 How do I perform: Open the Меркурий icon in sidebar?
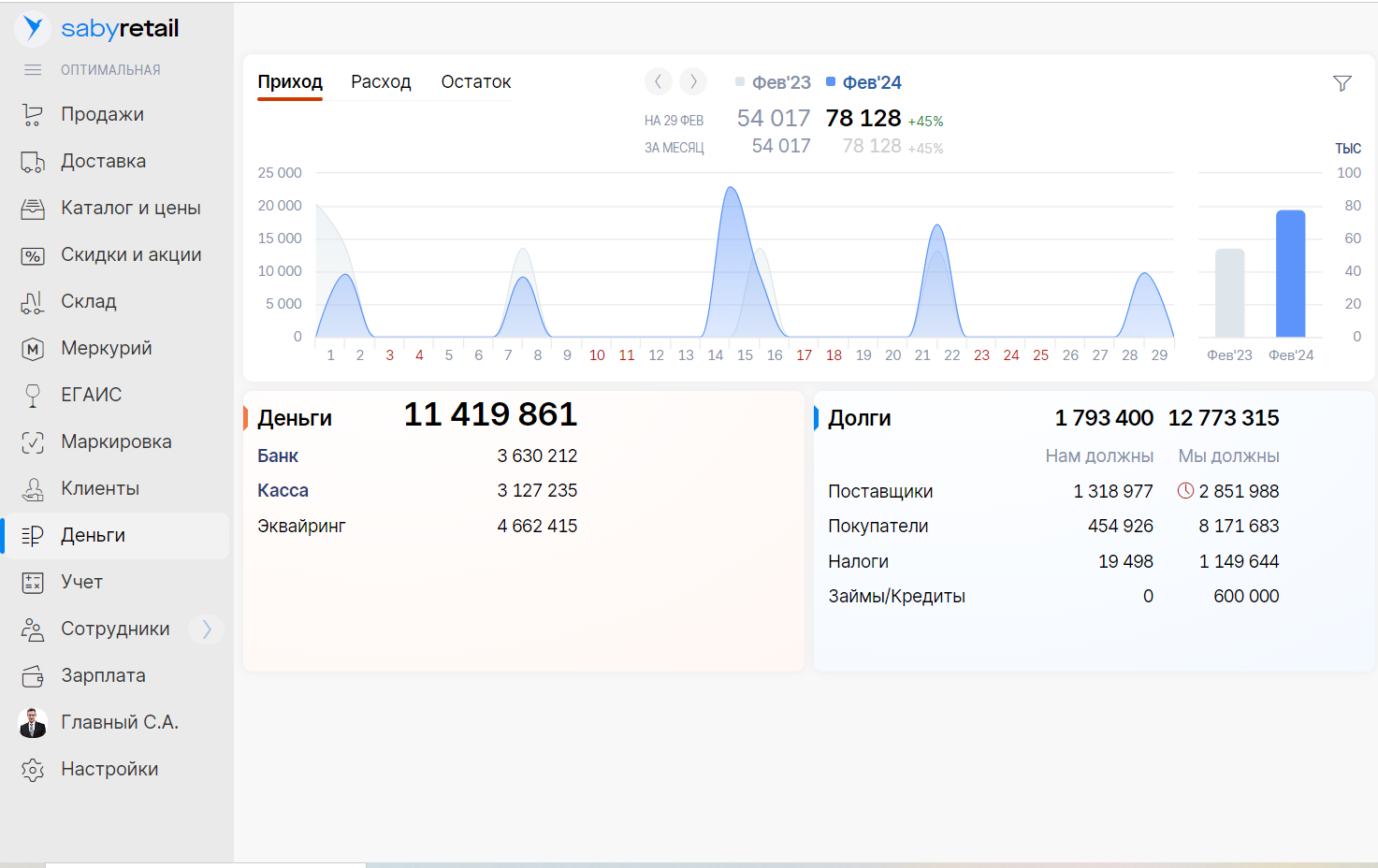[33, 349]
